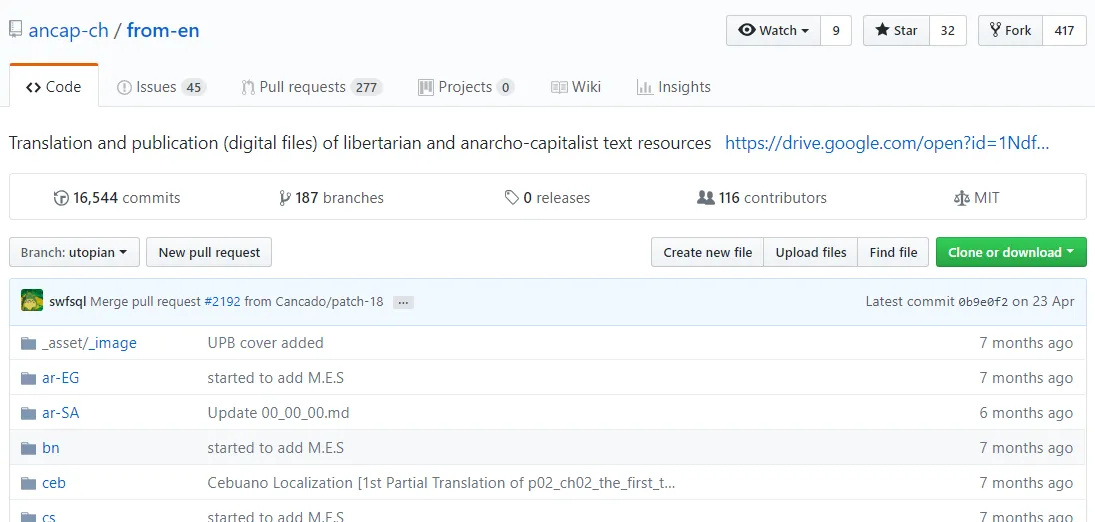
Task: Open the MIT license link
Action: tap(976, 198)
